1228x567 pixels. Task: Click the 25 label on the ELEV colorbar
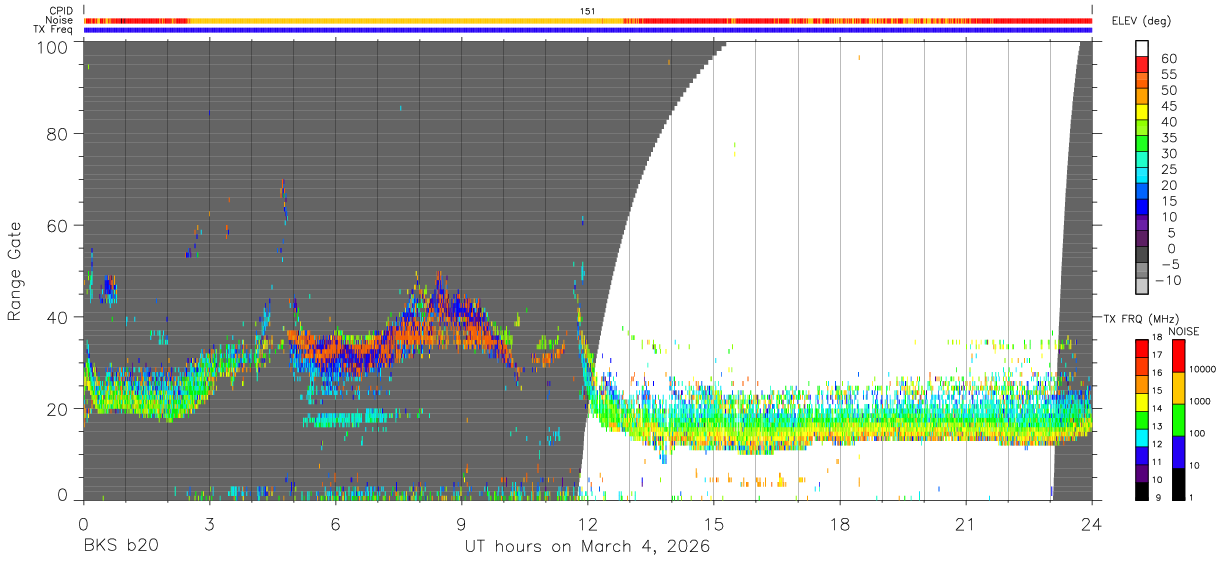coord(1168,170)
